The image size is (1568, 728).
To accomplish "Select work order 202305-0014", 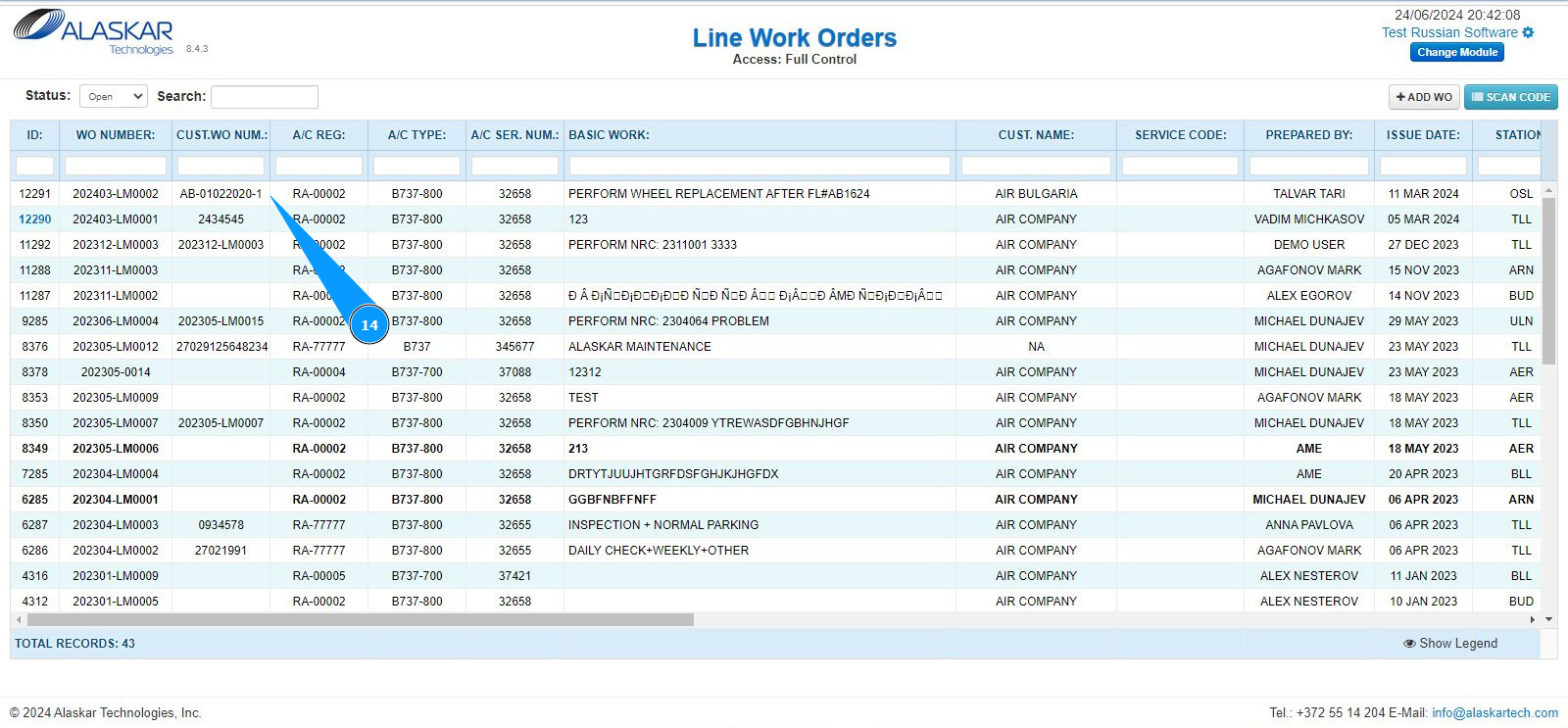I will click(x=116, y=372).
